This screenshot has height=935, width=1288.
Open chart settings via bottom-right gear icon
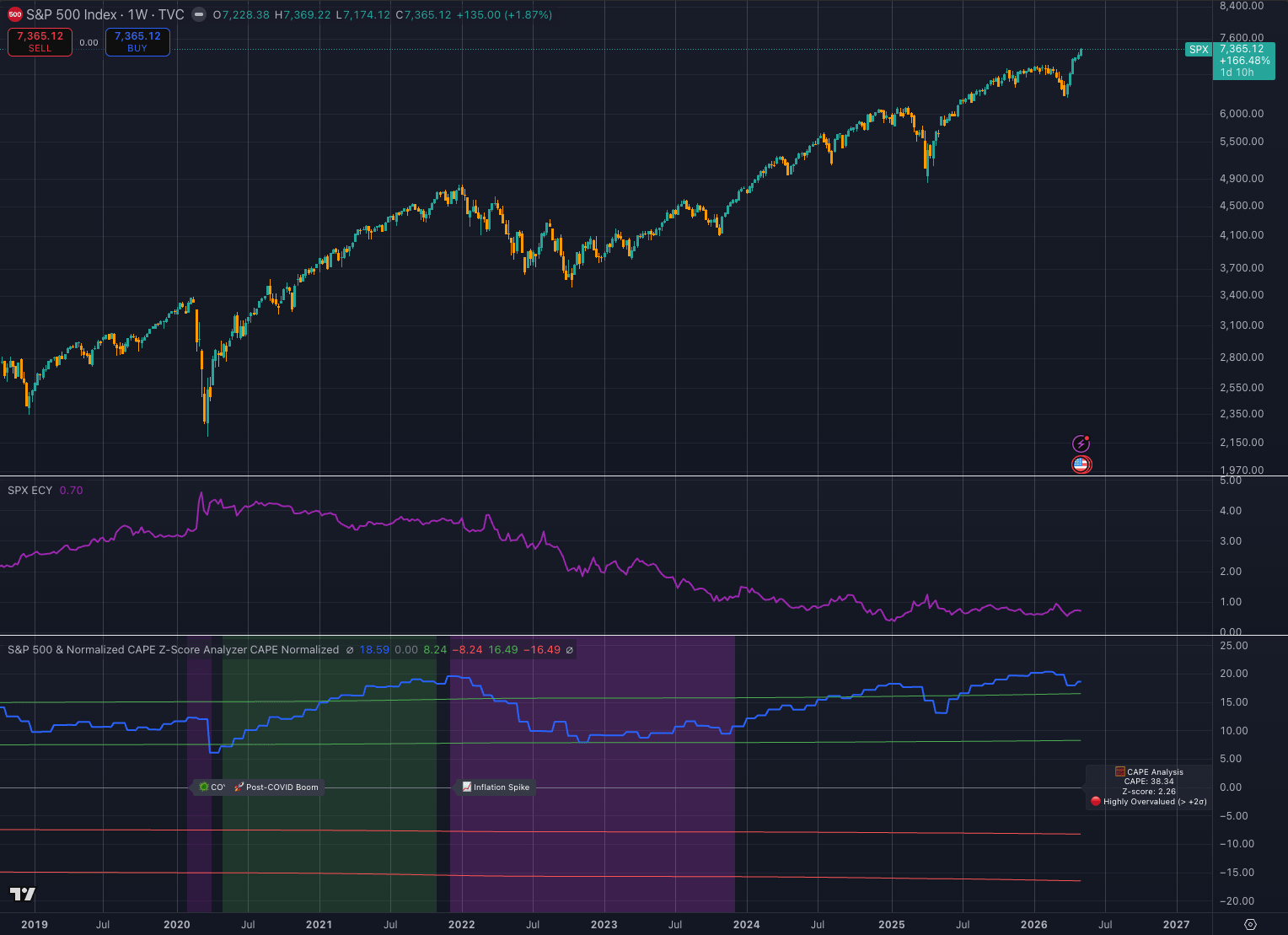click(x=1250, y=924)
